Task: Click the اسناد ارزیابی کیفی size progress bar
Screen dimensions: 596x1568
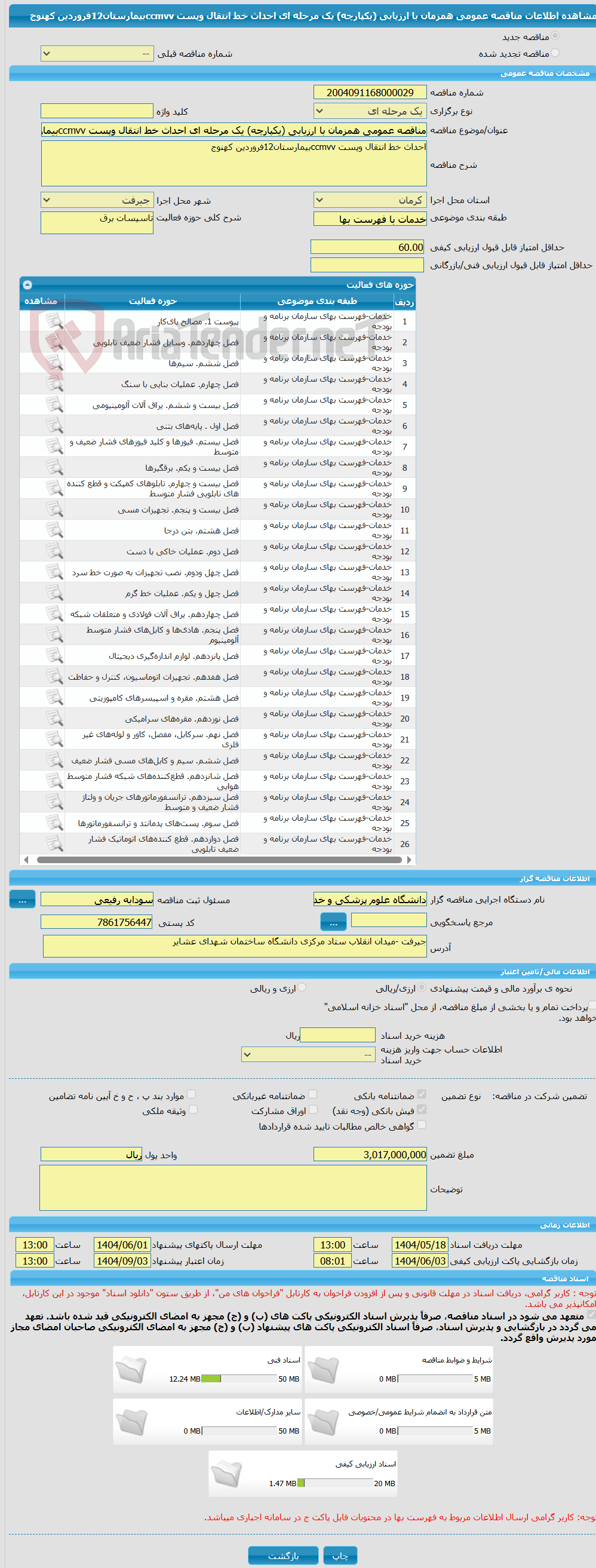Action: coord(335,1483)
